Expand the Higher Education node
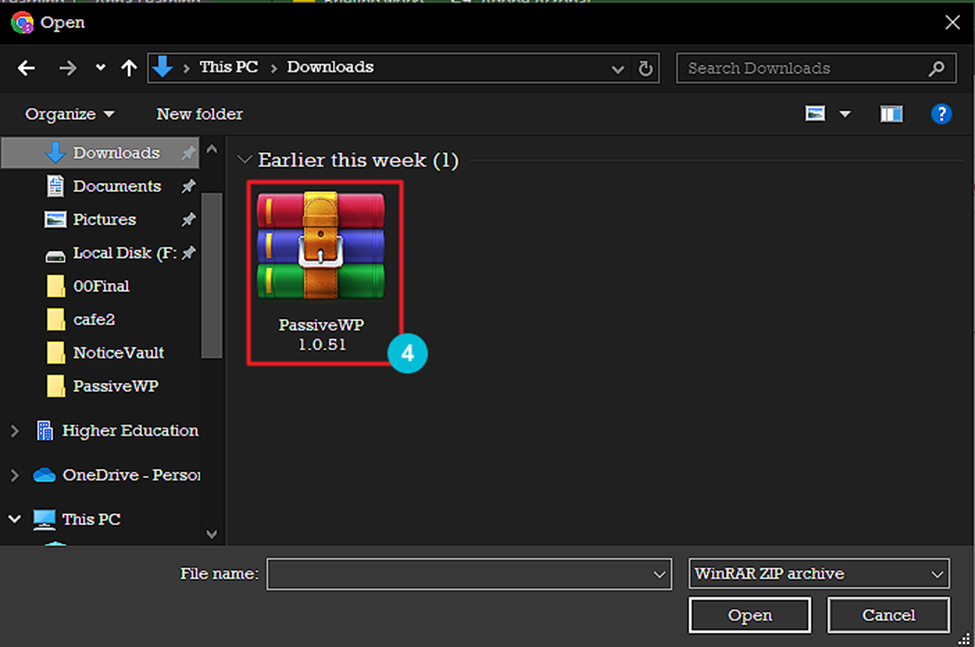975x647 pixels. click(15, 431)
